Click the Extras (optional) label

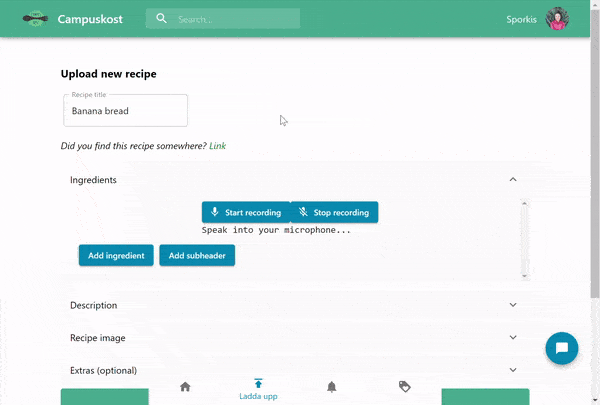coord(103,371)
